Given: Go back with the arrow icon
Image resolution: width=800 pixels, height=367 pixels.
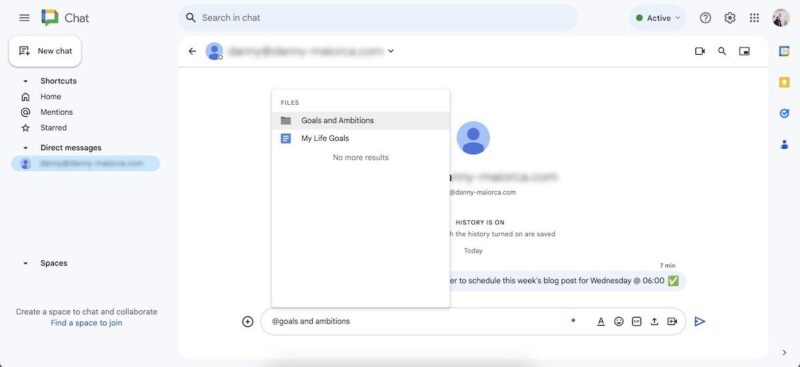Looking at the screenshot, I should click(x=192, y=51).
